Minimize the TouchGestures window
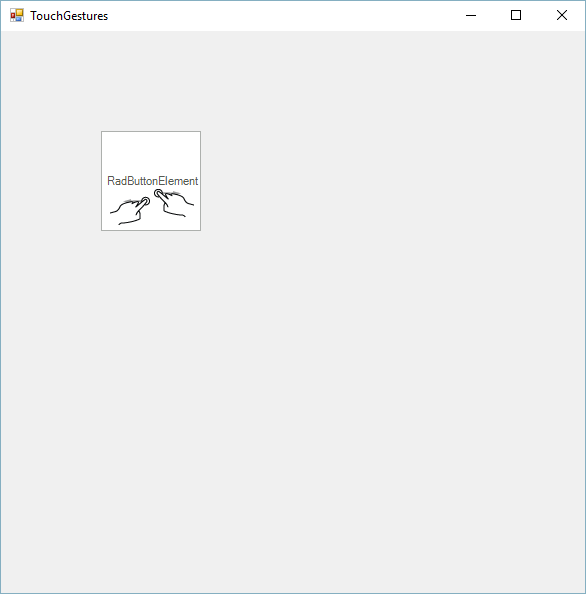586x594 pixels. (x=470, y=16)
